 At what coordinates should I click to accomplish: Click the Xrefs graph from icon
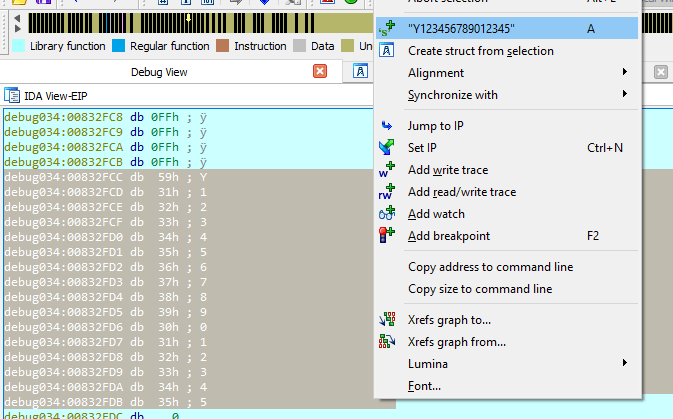(x=388, y=342)
